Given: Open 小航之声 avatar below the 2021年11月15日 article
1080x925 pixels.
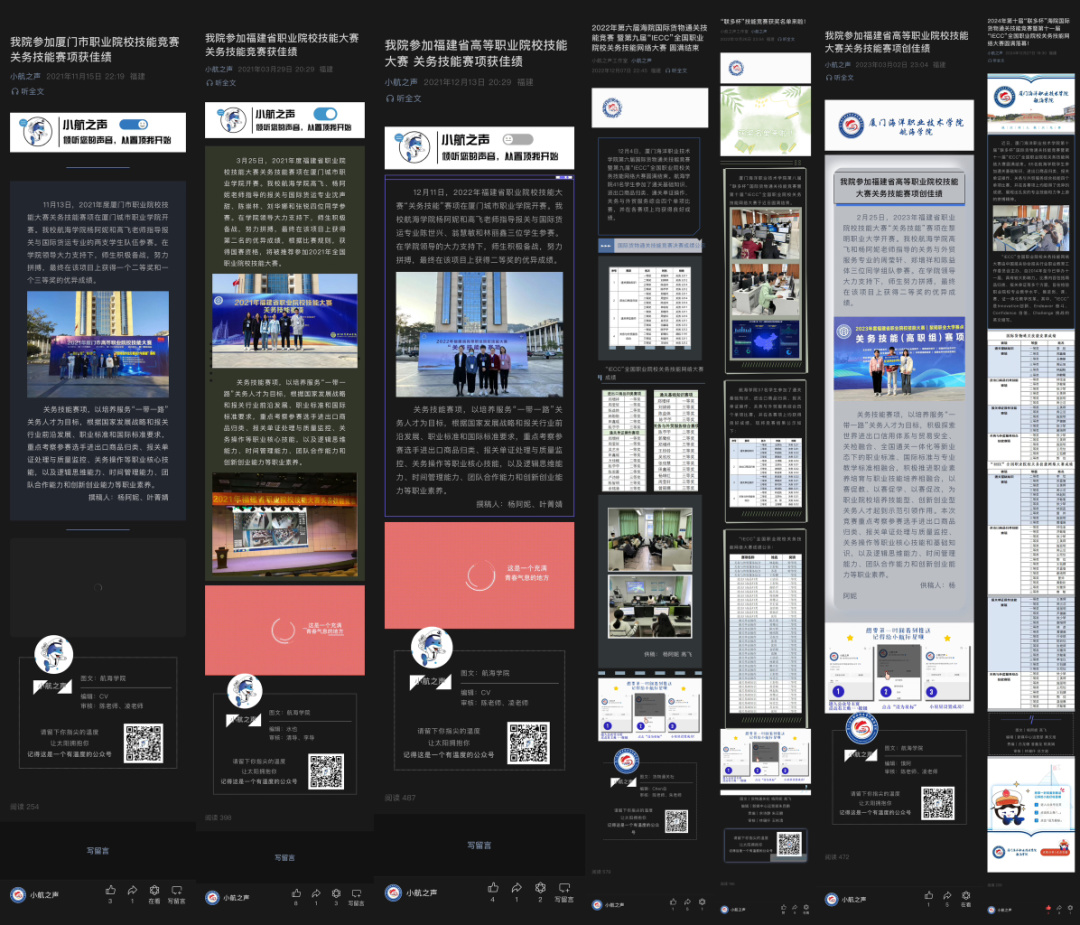Looking at the screenshot, I should pos(18,894).
